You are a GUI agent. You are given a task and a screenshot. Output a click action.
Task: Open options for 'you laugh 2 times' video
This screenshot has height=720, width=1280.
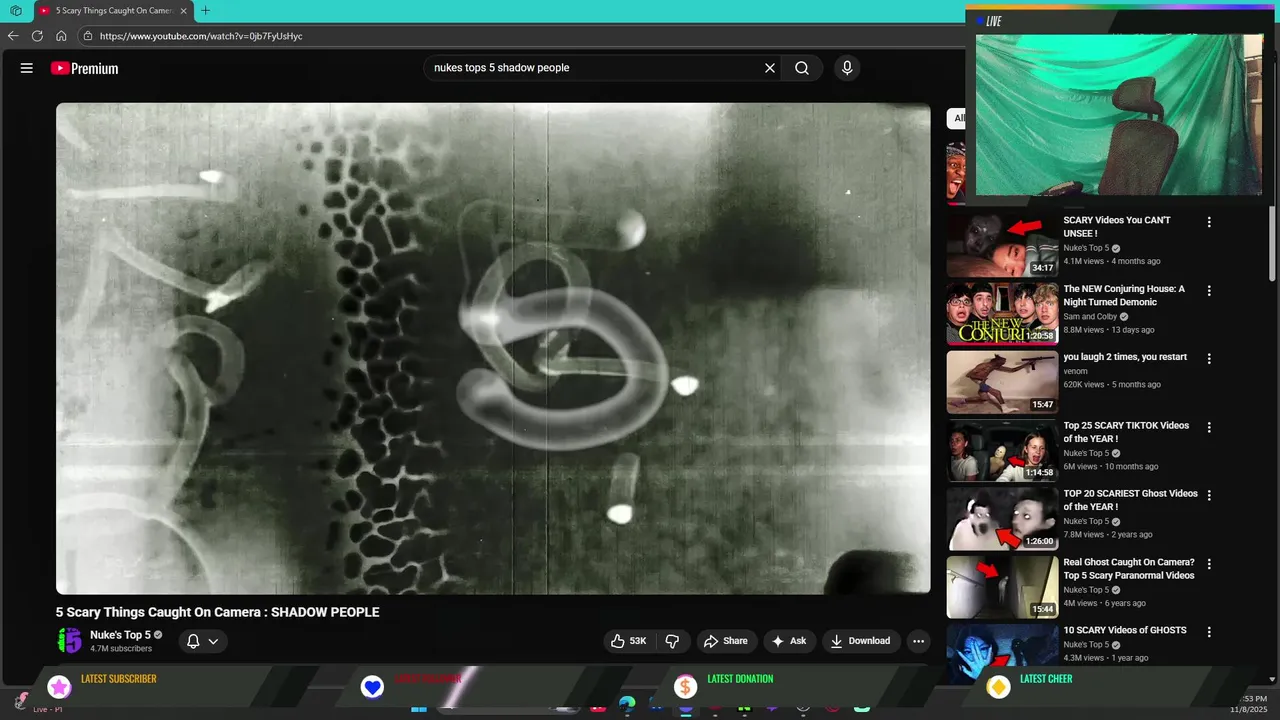[x=1209, y=359]
